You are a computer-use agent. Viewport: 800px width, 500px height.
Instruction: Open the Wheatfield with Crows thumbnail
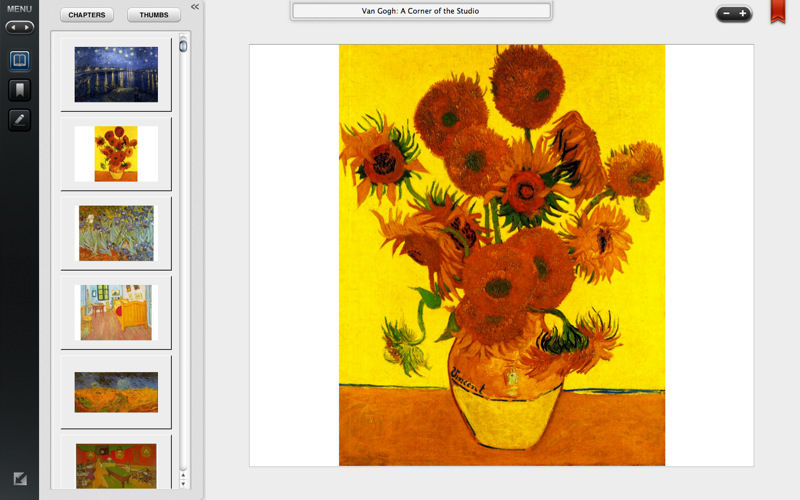point(116,392)
